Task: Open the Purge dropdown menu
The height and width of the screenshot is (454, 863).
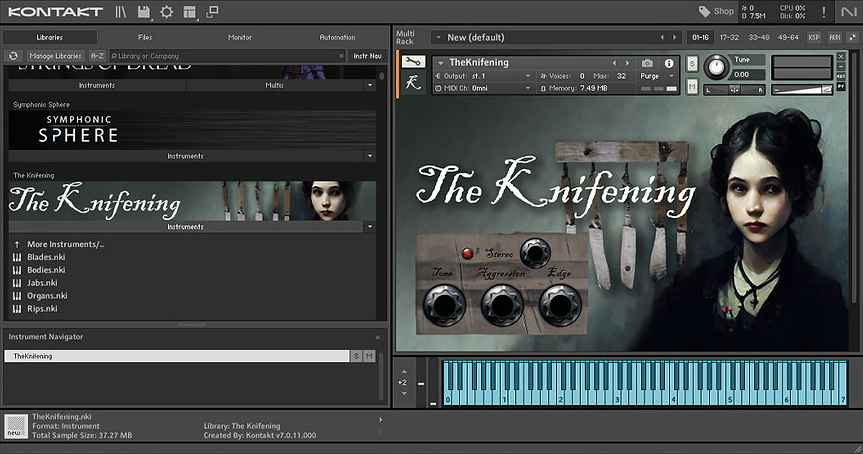Action: (653, 76)
